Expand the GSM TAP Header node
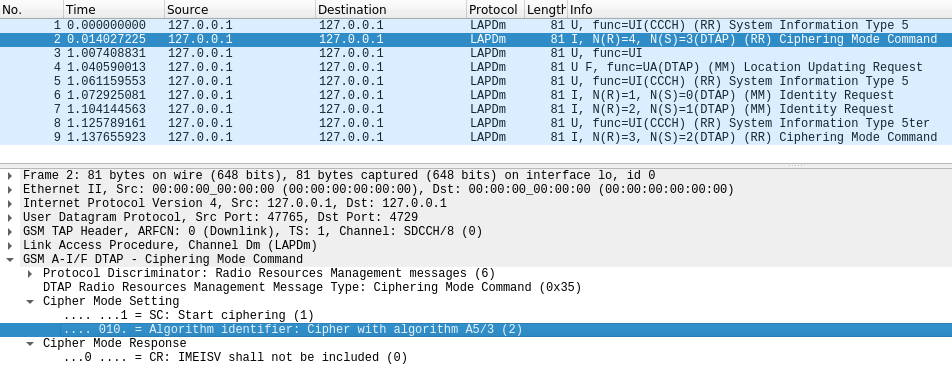 coord(9,231)
